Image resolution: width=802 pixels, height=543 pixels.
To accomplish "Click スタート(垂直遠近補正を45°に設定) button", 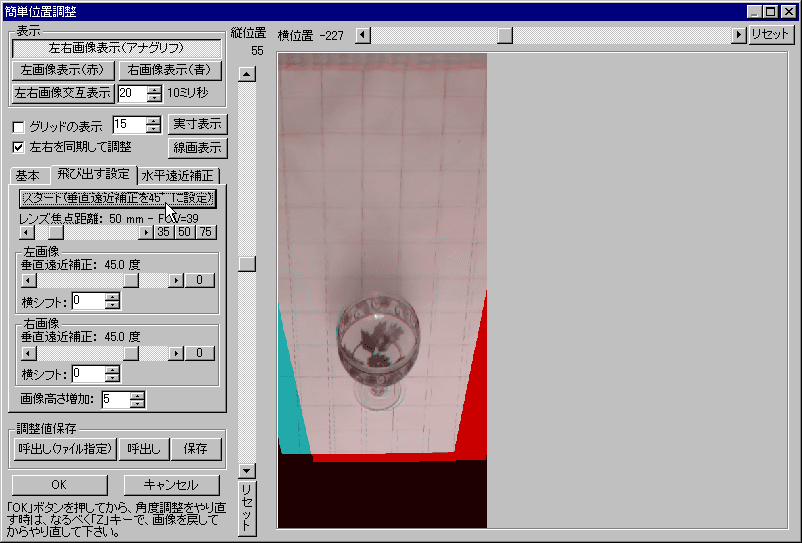I will (x=118, y=198).
